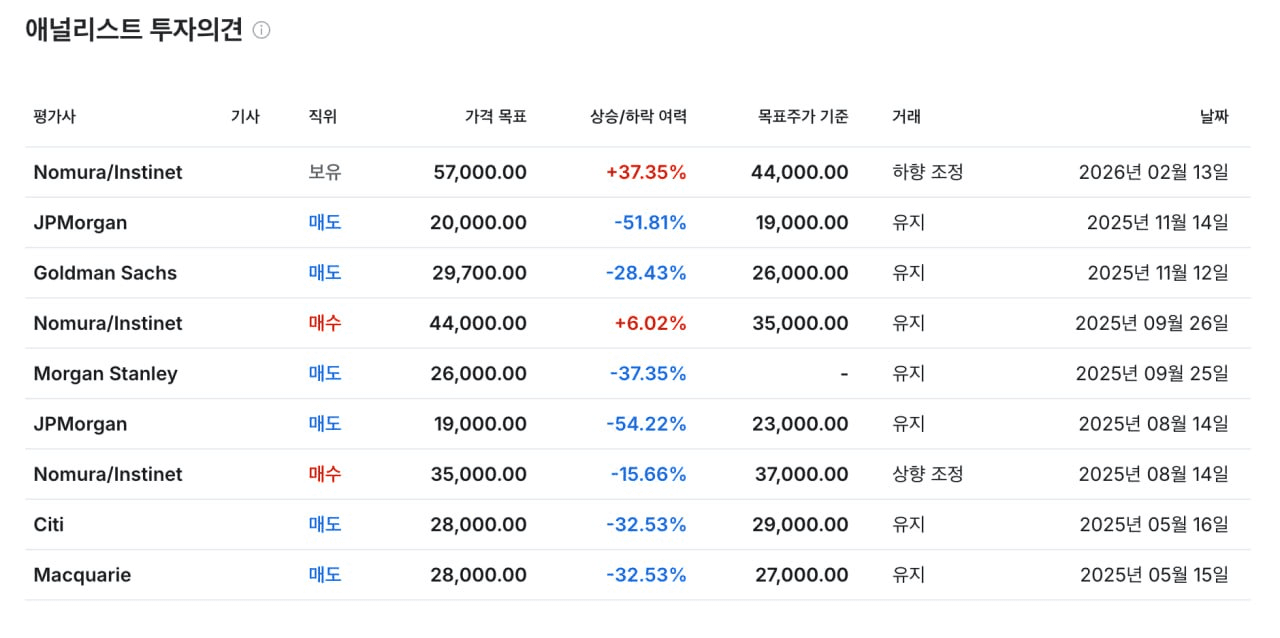1280x638 pixels.
Task: Select the 직위 column header
Action: tap(323, 116)
